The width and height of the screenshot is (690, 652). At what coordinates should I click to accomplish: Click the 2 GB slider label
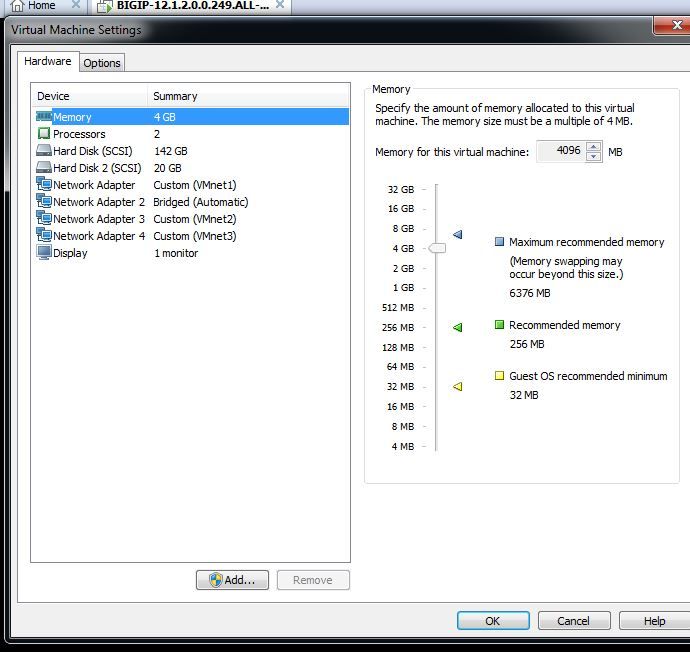pos(403,268)
